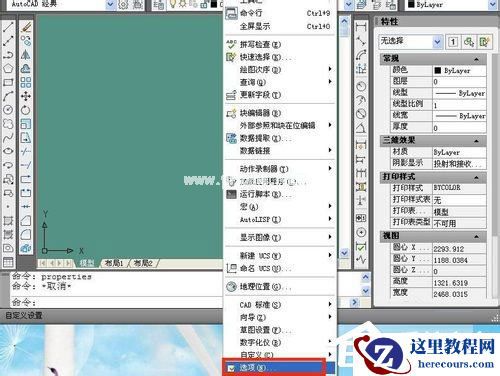
Task: Select the Explode tool
Action: point(26,248)
